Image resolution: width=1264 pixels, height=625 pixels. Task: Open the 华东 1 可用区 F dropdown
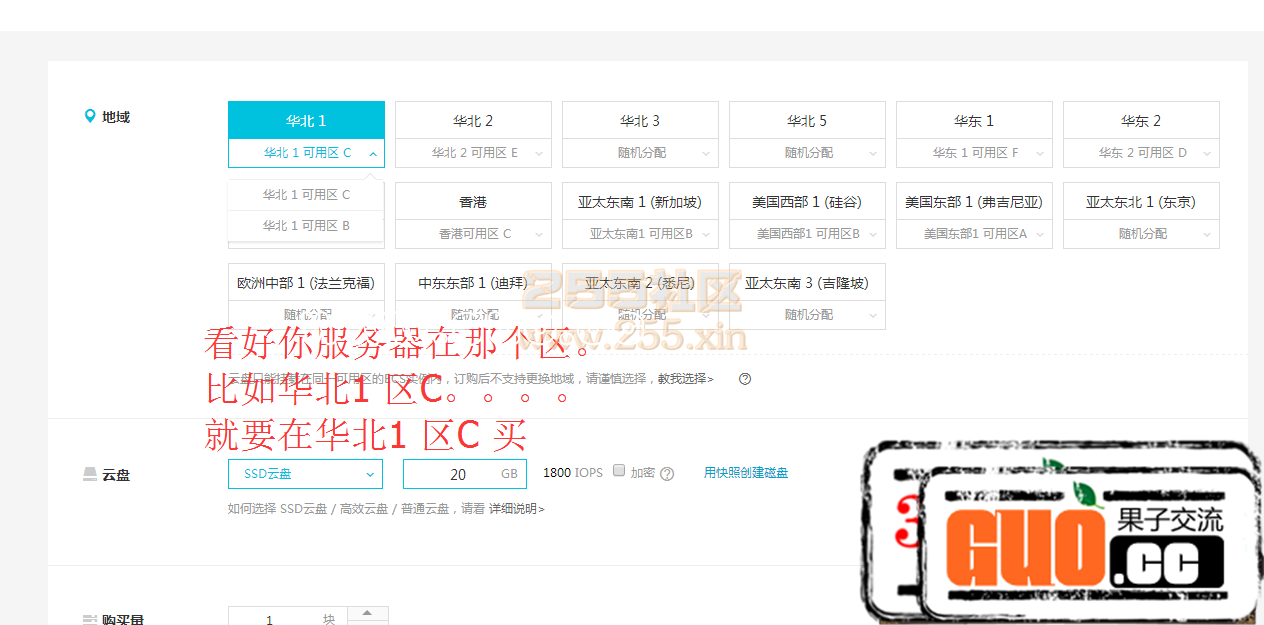click(x=1039, y=156)
